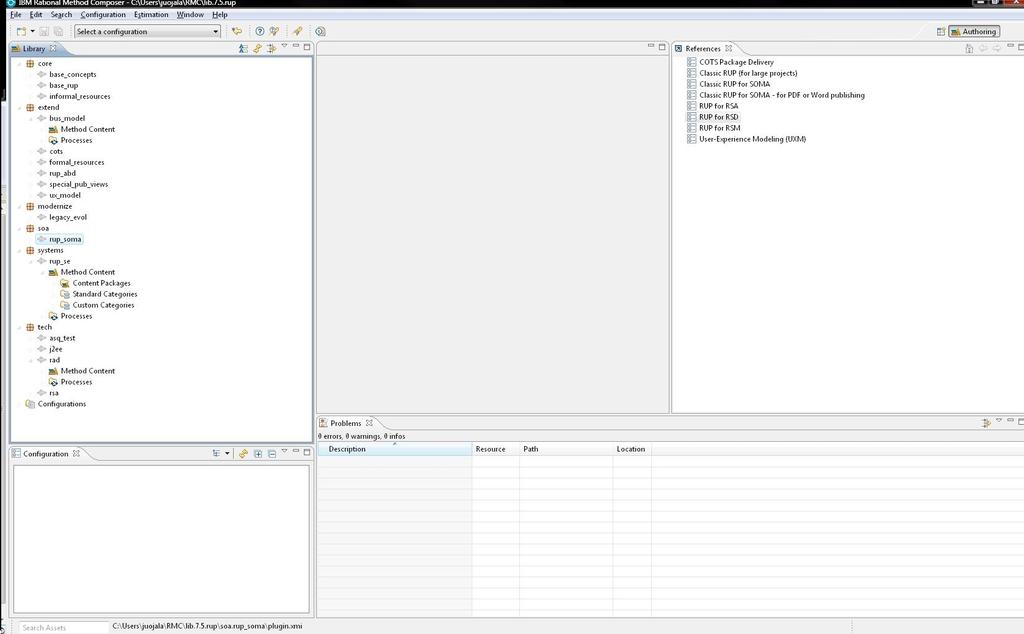Open the Window menu
Image resolution: width=1024 pixels, height=634 pixels.
point(190,14)
